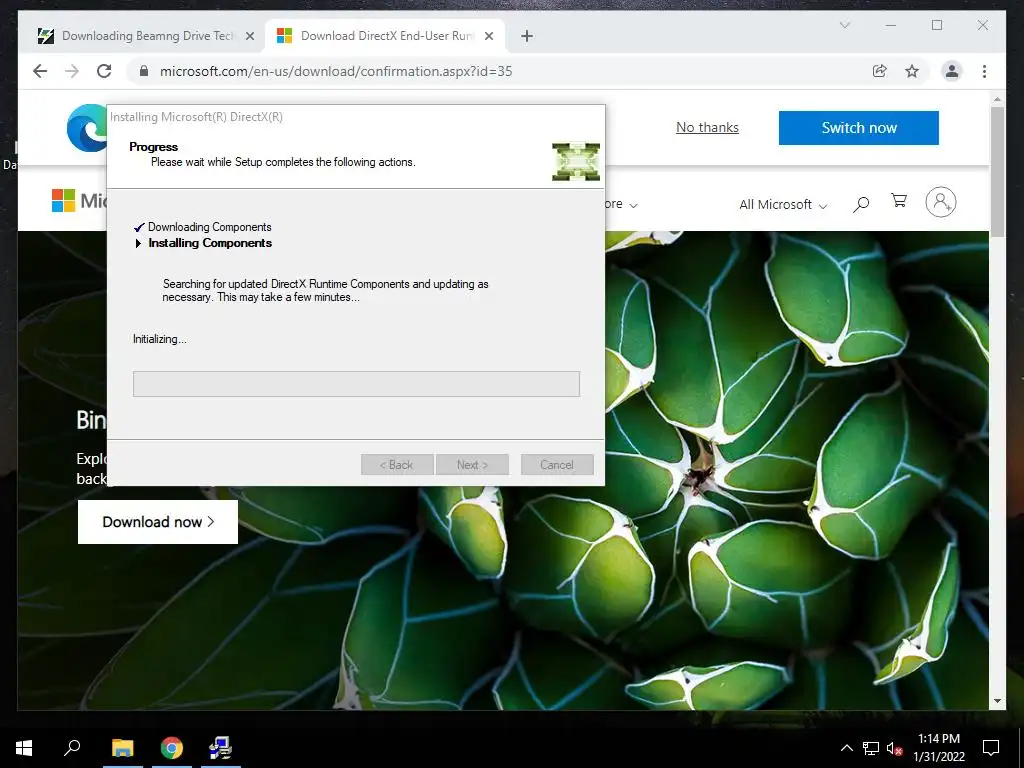Image resolution: width=1024 pixels, height=768 pixels.
Task: Share this page icon in address bar
Action: (880, 71)
